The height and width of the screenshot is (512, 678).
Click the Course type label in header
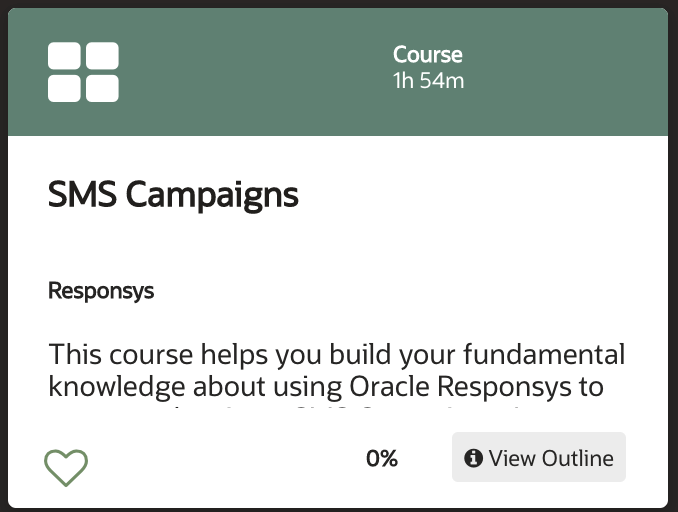coord(428,54)
